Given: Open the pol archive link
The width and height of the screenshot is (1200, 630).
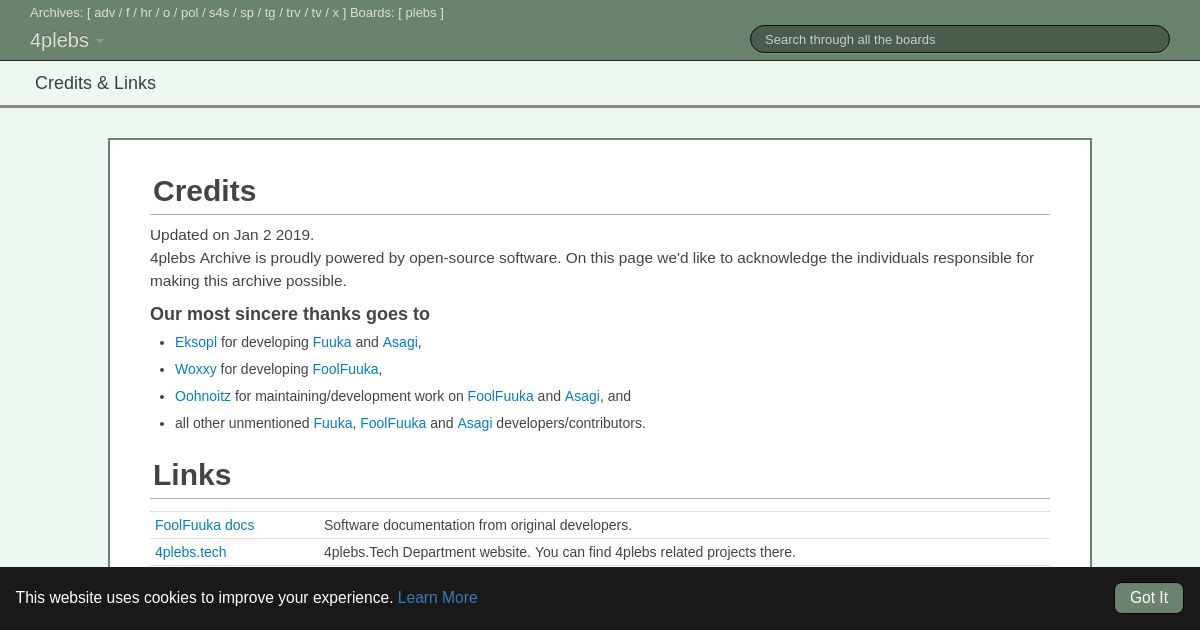Looking at the screenshot, I should click(x=190, y=13).
